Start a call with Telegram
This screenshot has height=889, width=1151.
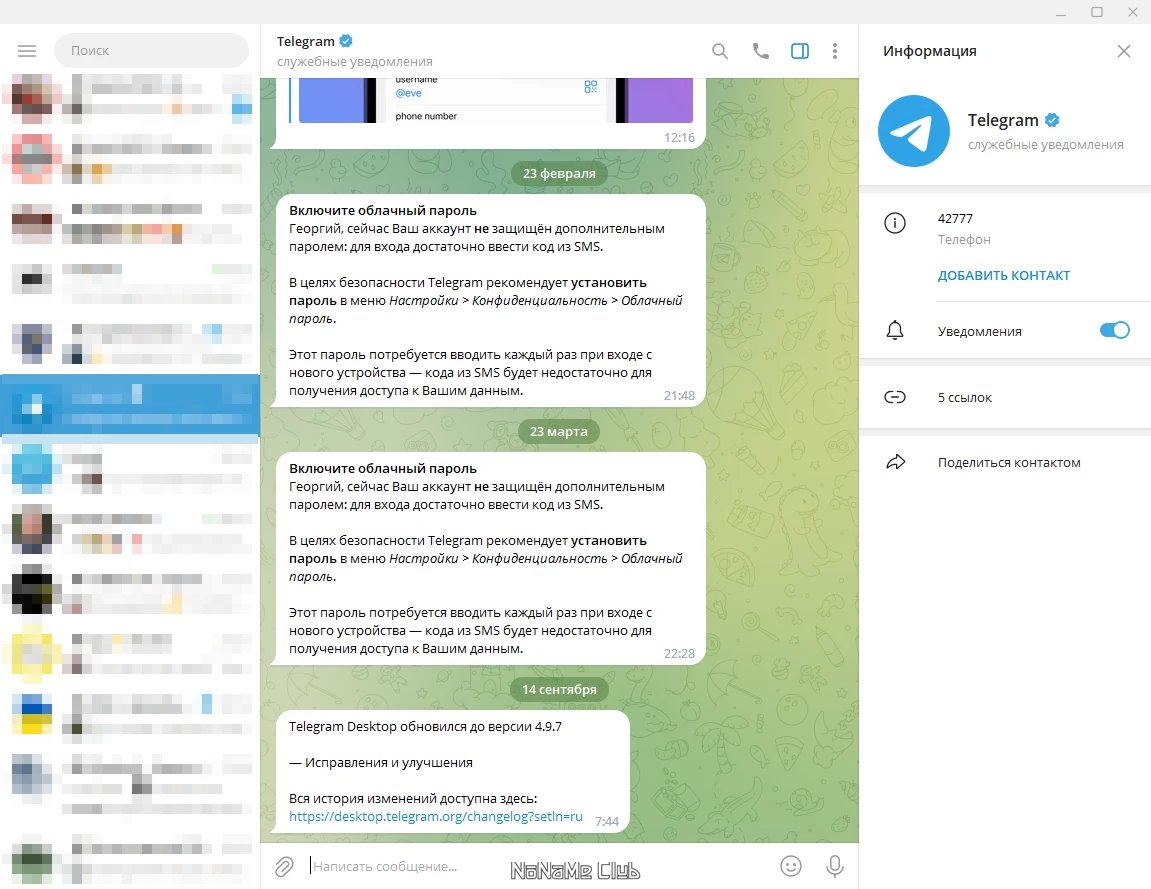[x=760, y=50]
